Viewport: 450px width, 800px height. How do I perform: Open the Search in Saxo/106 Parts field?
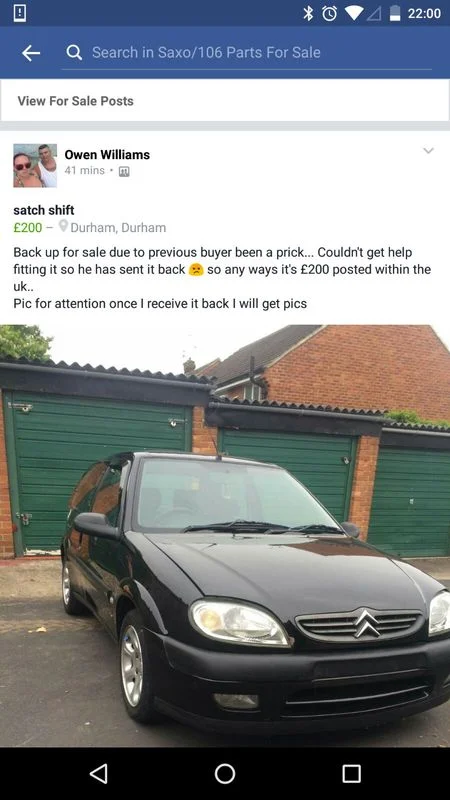click(x=246, y=53)
